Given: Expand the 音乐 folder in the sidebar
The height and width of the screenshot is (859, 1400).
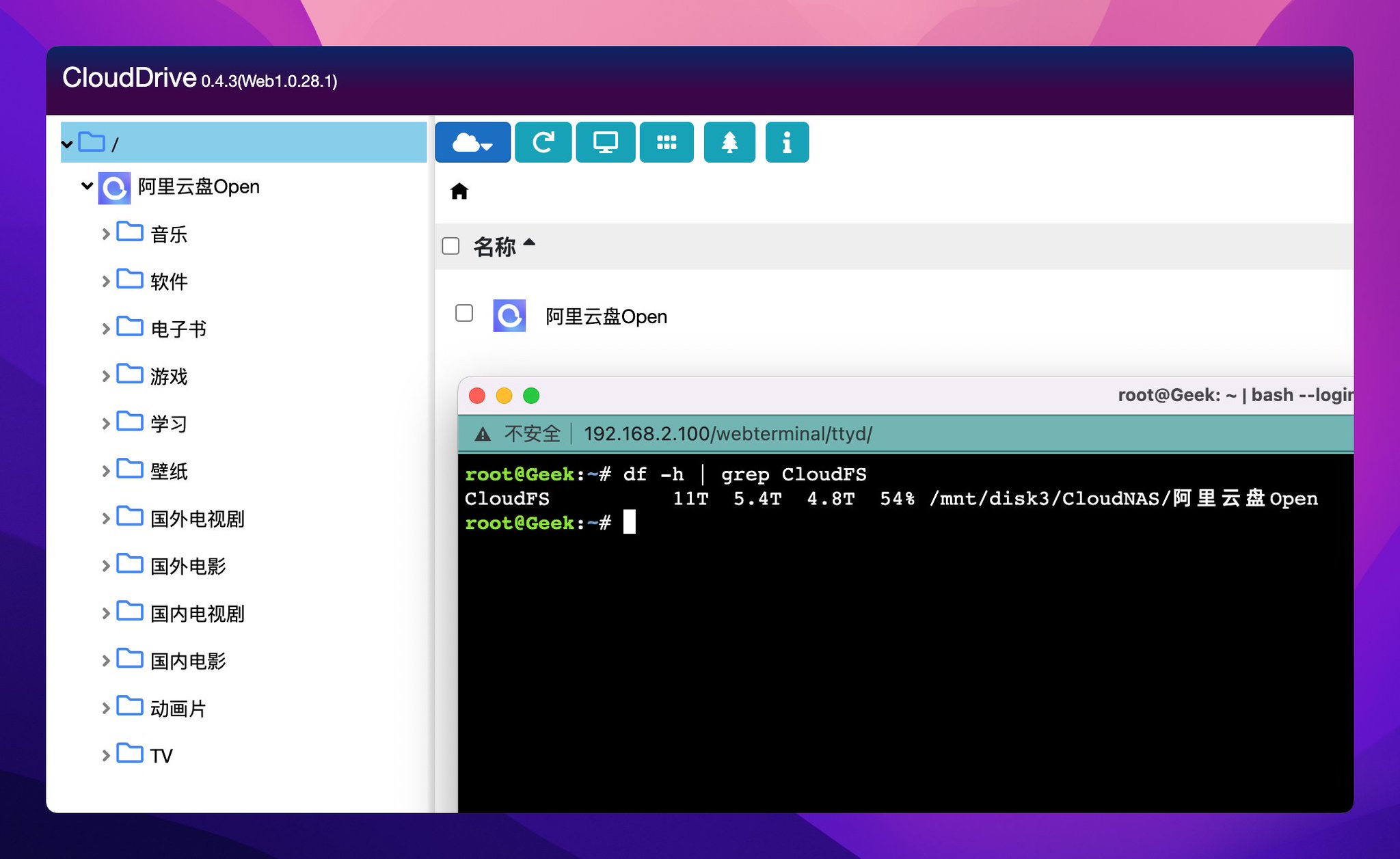Looking at the screenshot, I should [107, 233].
